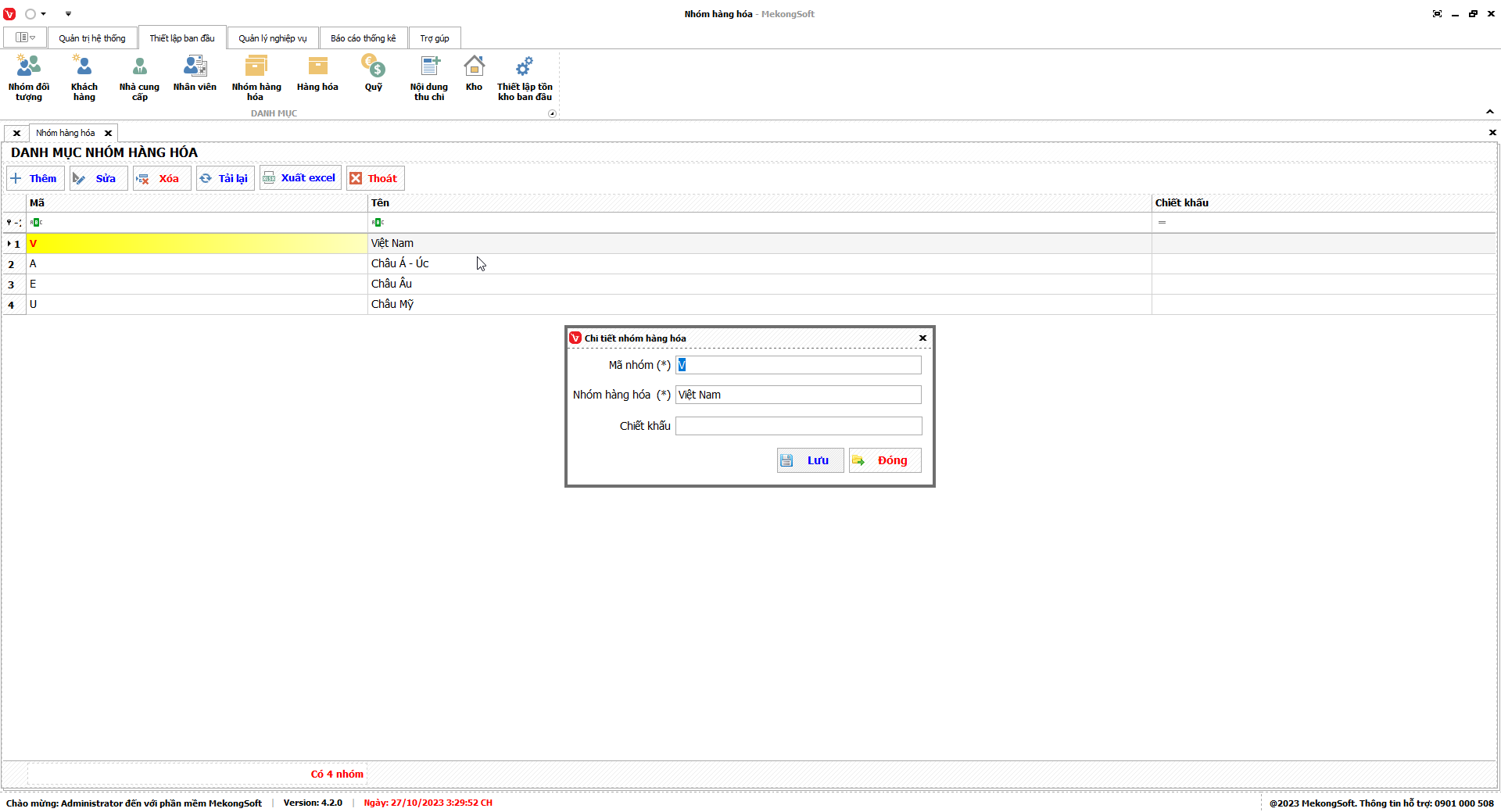Viewport: 1501px width, 812px height.
Task: Click cell with code U
Action: [197, 305]
